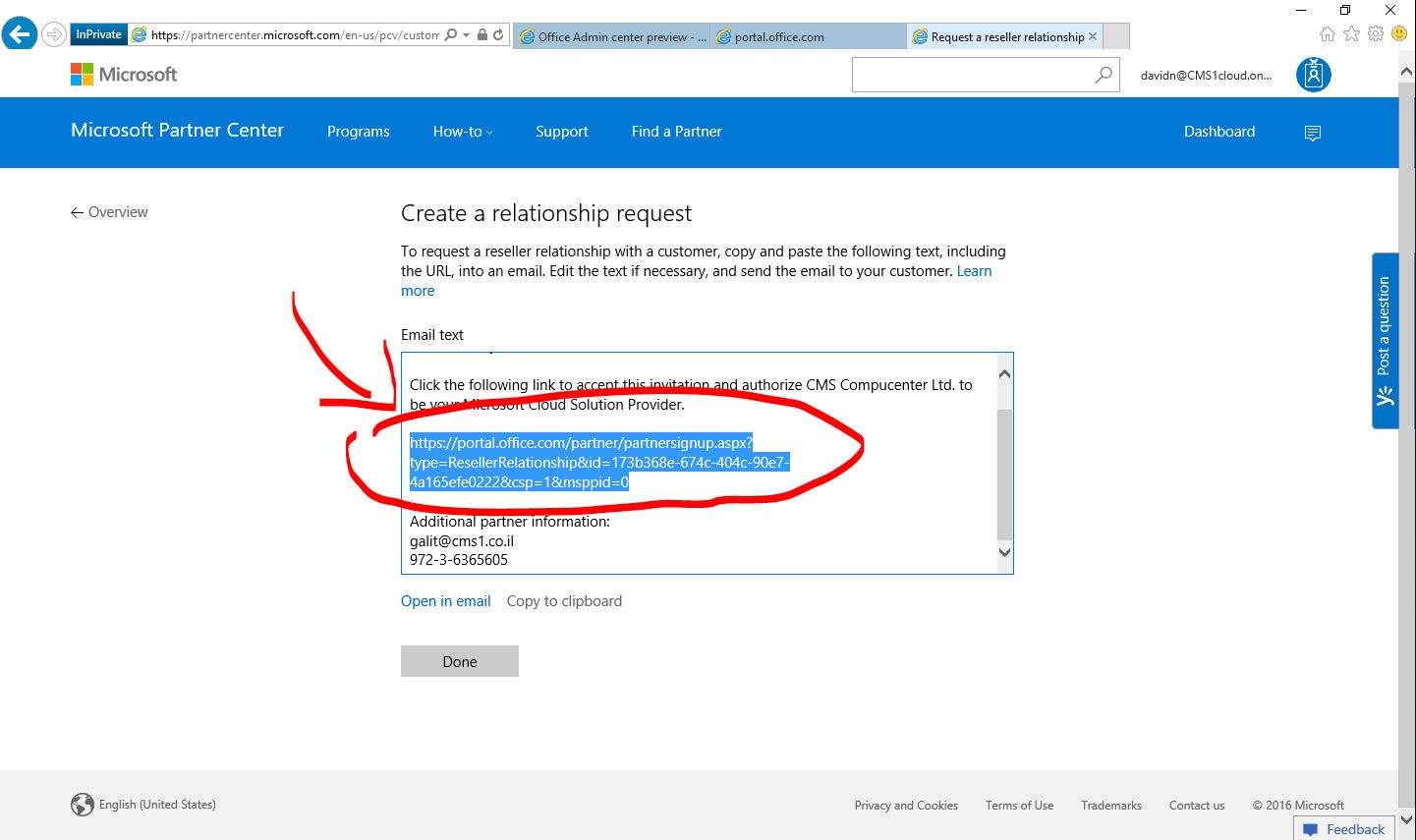The width and height of the screenshot is (1416, 840).
Task: Click the email text box scroll-down arrow
Action: point(1004,553)
